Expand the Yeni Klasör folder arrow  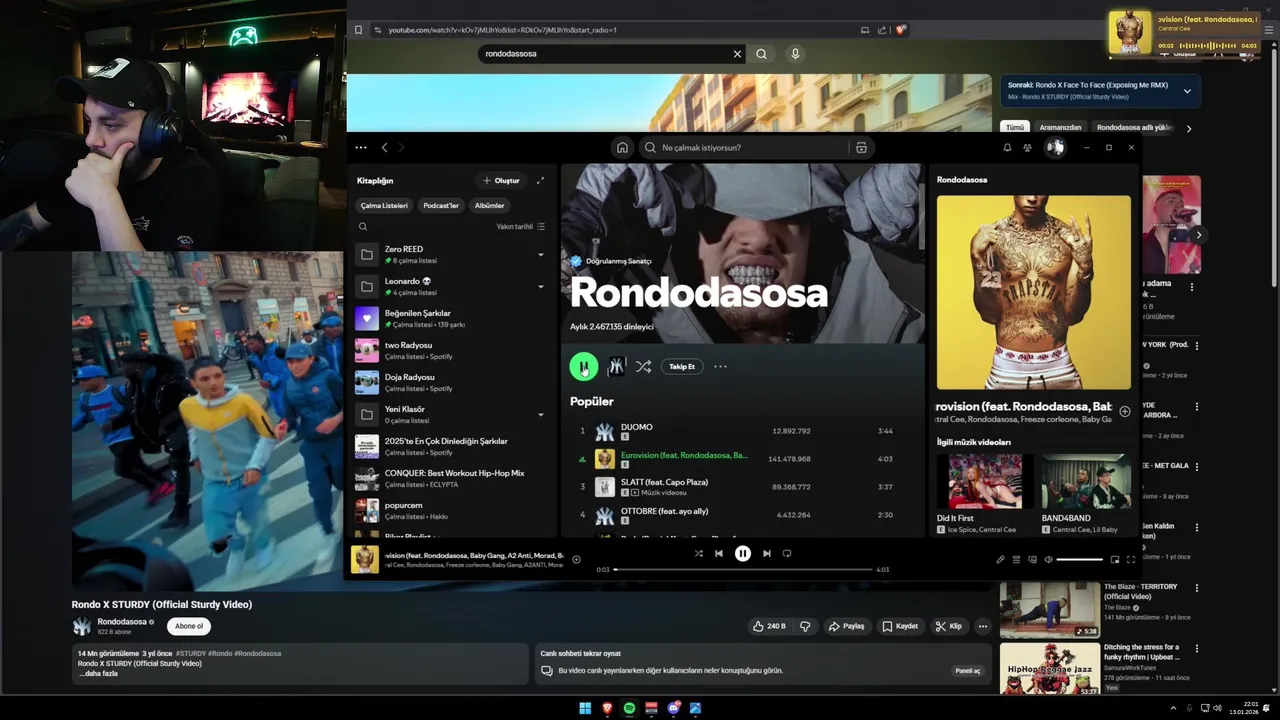[541, 415]
